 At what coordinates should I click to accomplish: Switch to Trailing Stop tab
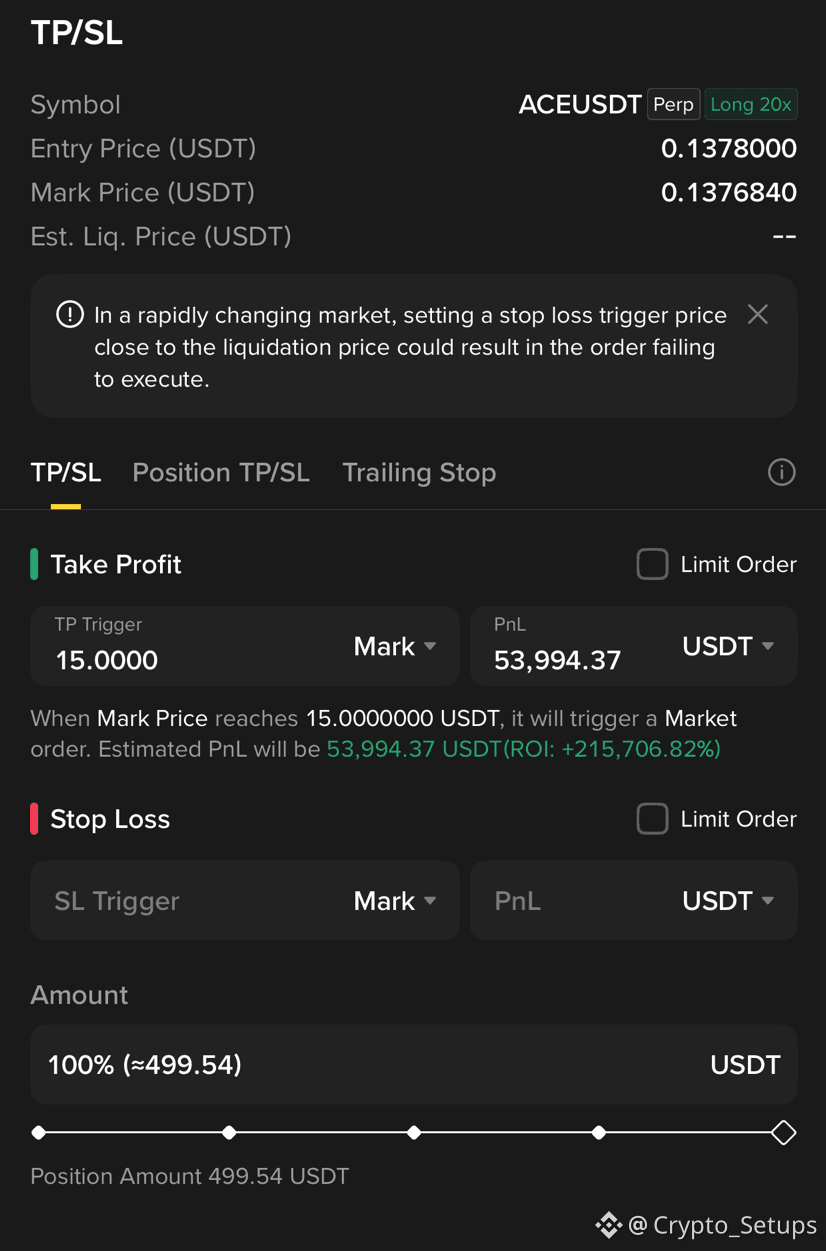point(419,472)
